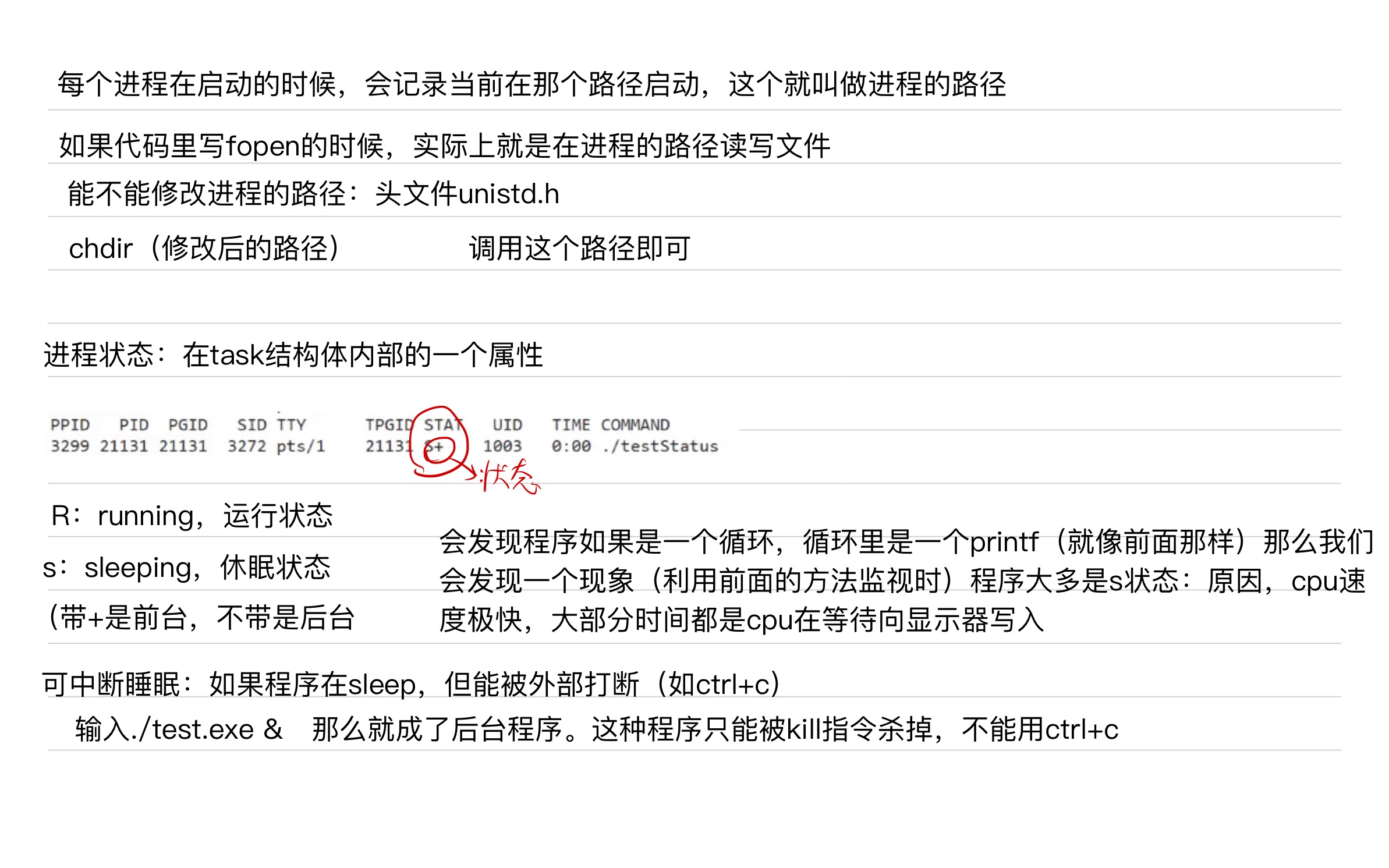Click the TPGID column header
This screenshot has width=1389, height=868.
click(x=389, y=425)
